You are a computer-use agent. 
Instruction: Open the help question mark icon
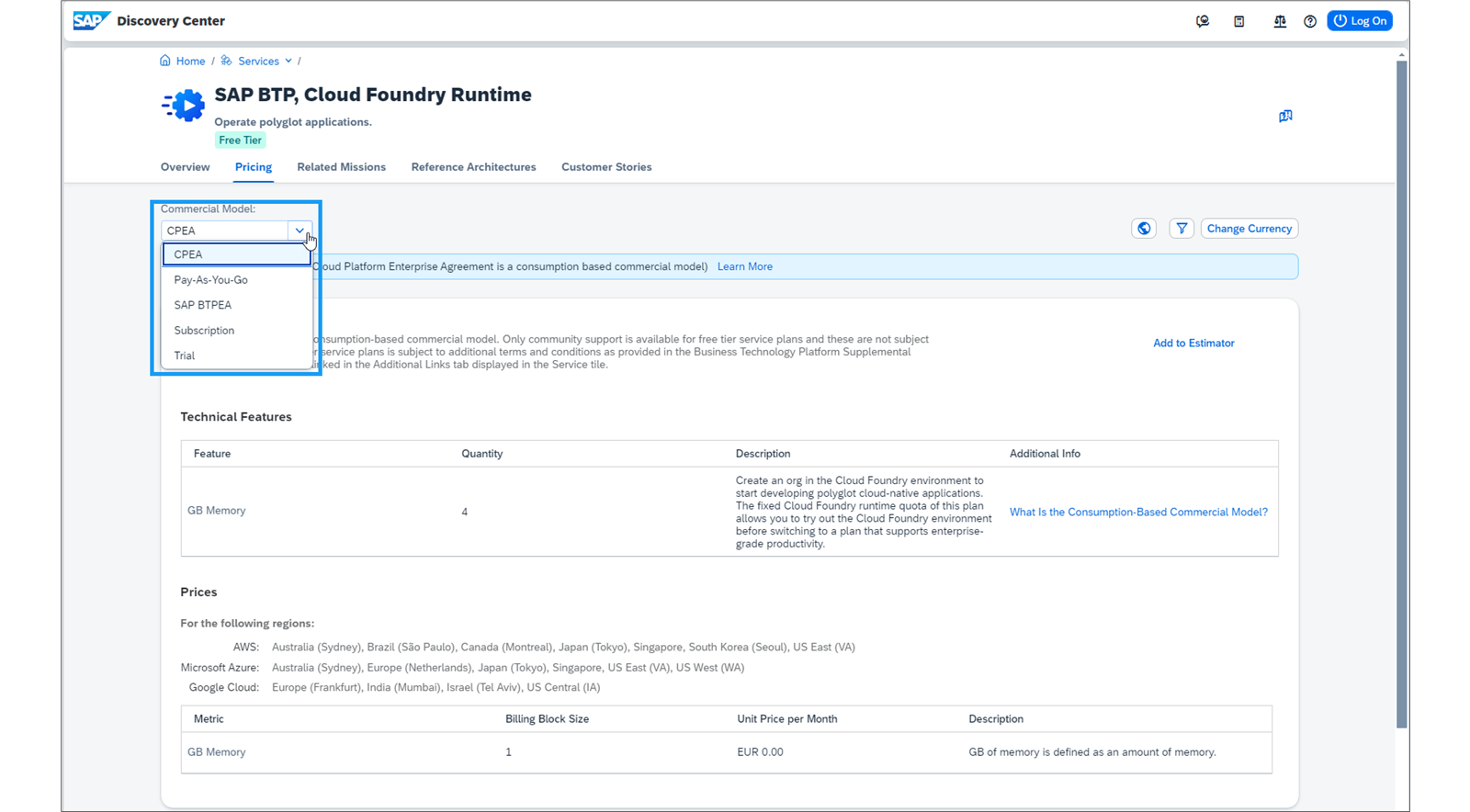click(1310, 21)
